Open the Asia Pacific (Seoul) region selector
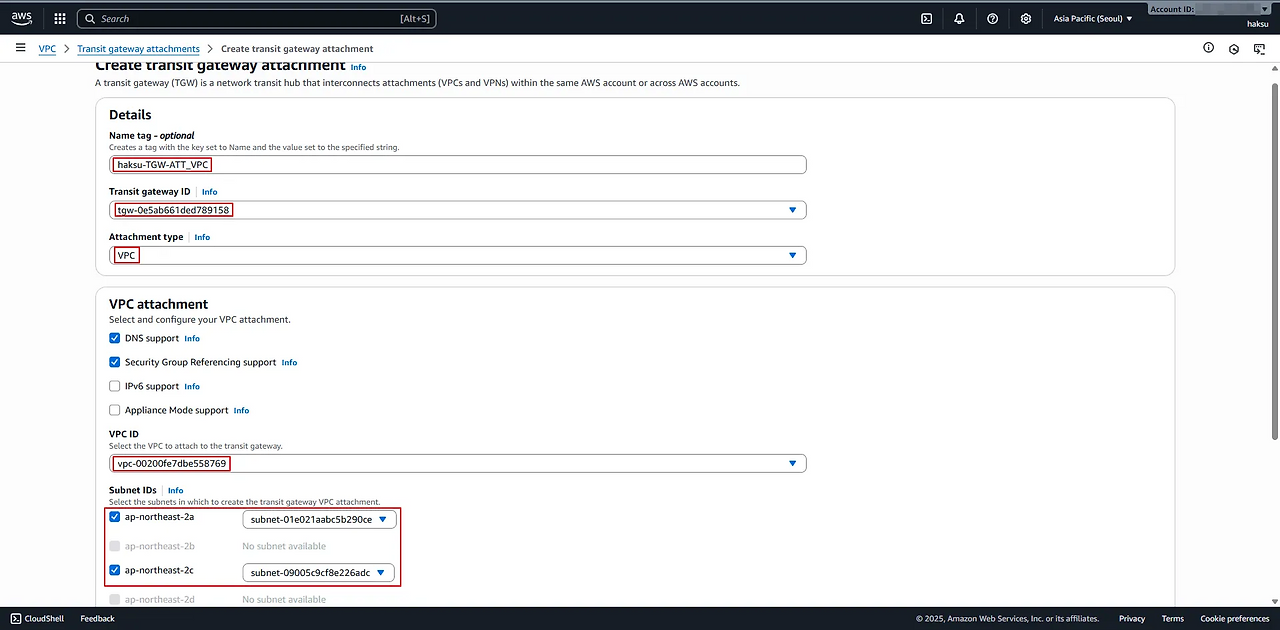Viewport: 1280px width, 630px height. pos(1093,18)
